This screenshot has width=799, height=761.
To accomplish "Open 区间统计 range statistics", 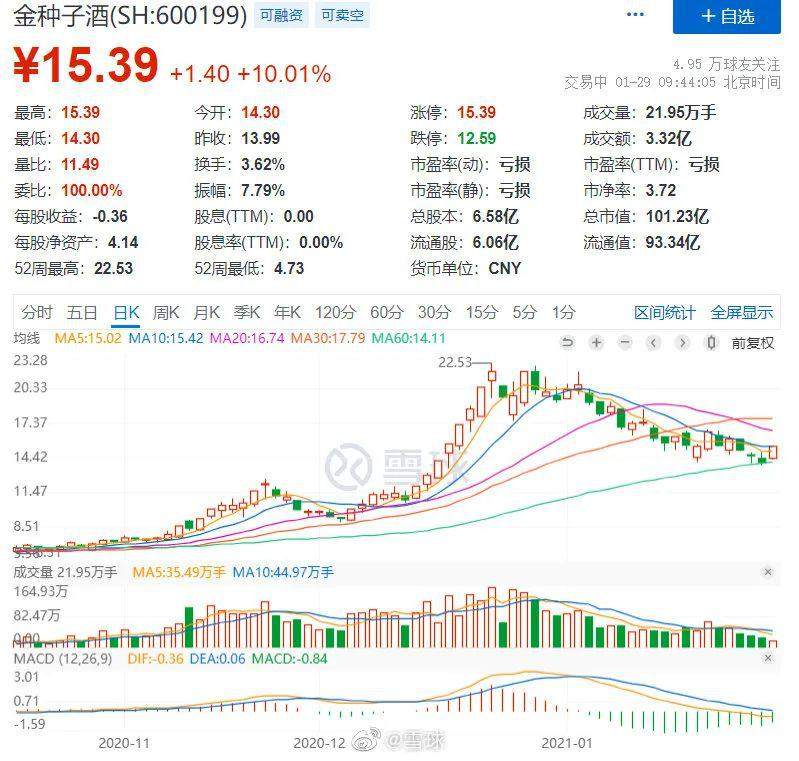I will (x=664, y=312).
